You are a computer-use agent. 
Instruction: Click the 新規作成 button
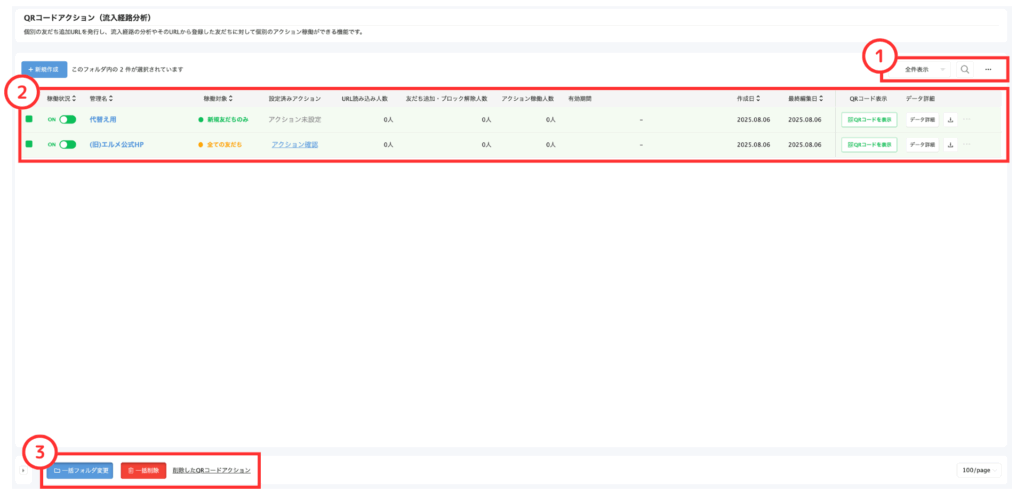tap(44, 69)
